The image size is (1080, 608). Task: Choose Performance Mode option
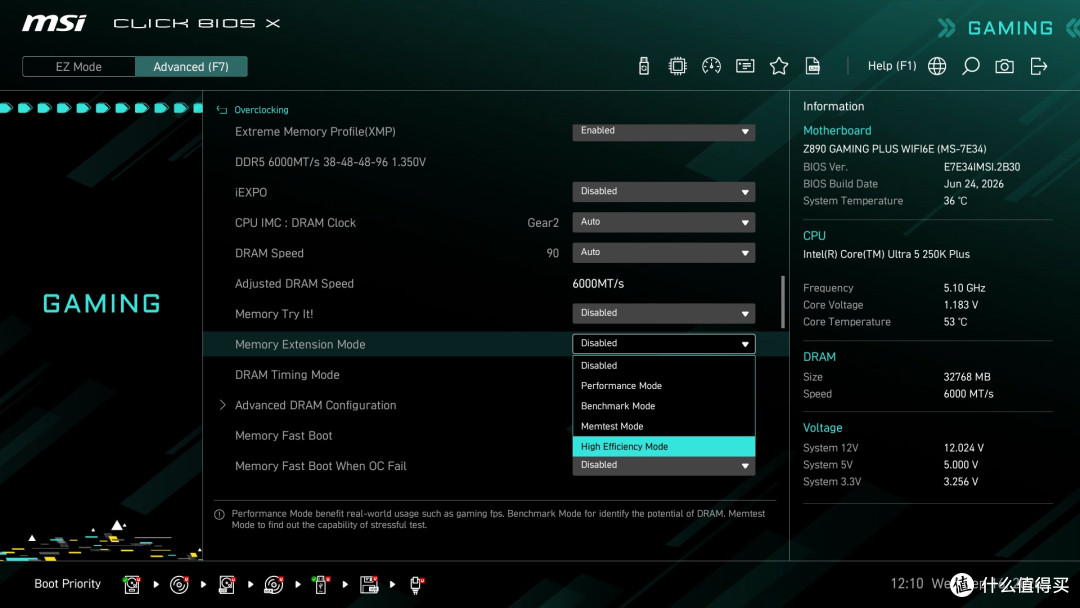(663, 386)
